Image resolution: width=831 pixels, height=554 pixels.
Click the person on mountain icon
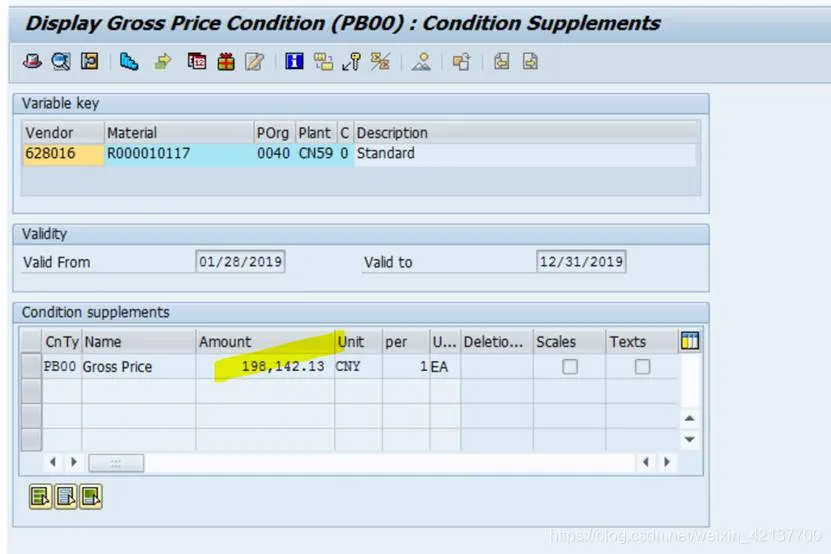[x=422, y=61]
